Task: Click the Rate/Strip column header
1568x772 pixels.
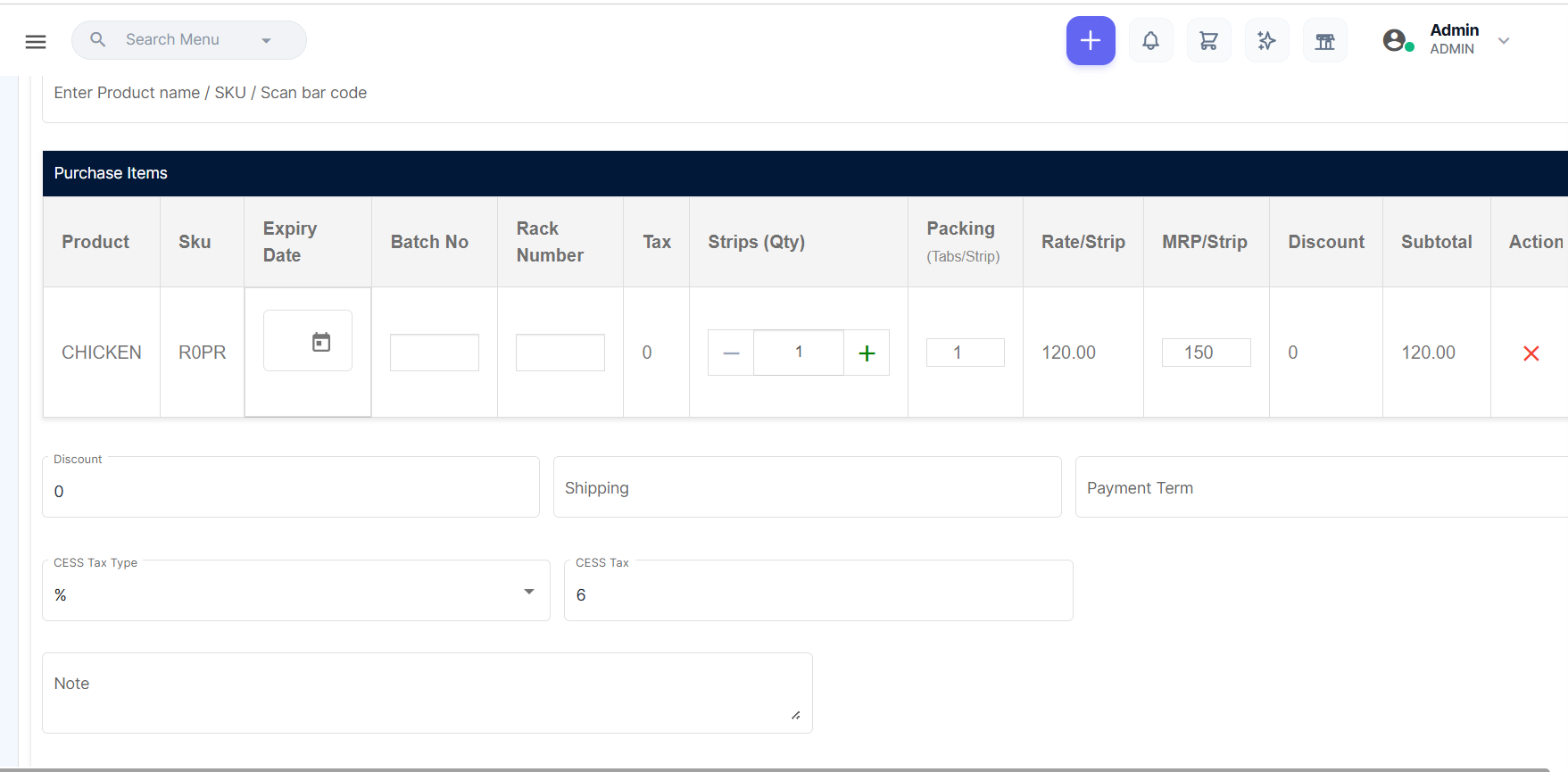Action: click(1083, 242)
